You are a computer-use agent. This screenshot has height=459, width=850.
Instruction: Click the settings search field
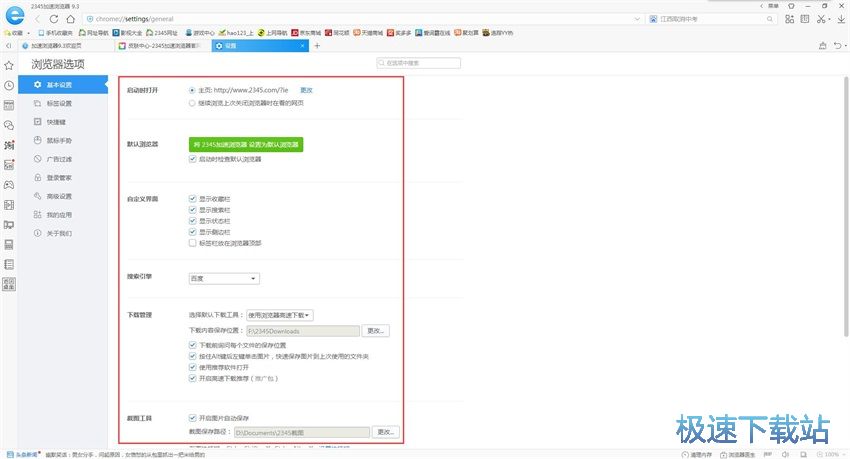pos(418,63)
